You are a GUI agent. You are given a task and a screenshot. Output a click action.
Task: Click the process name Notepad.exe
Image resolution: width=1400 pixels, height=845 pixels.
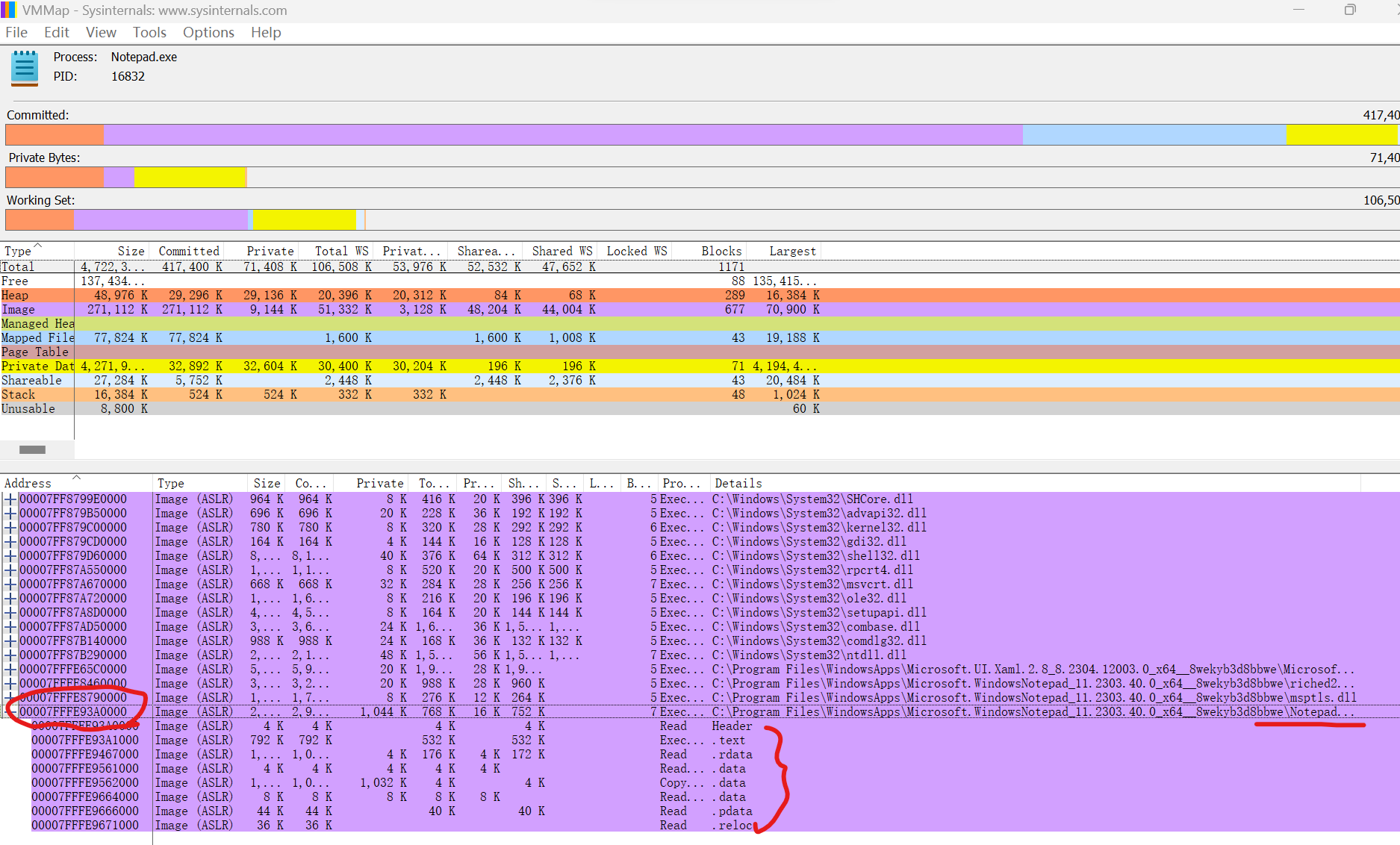(x=144, y=57)
